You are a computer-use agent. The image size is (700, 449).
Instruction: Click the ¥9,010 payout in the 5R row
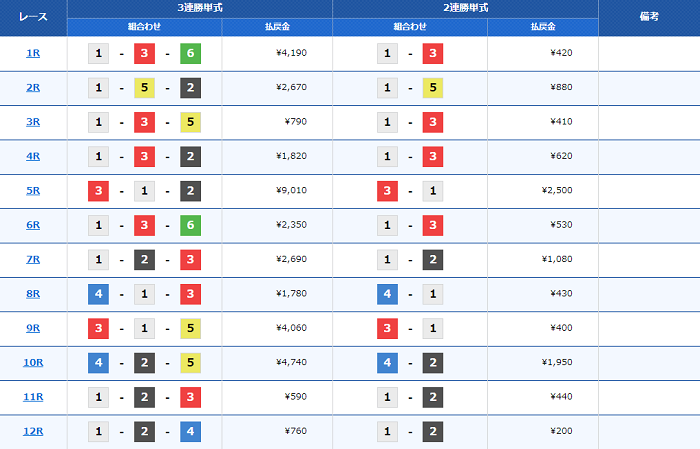[x=298, y=191]
